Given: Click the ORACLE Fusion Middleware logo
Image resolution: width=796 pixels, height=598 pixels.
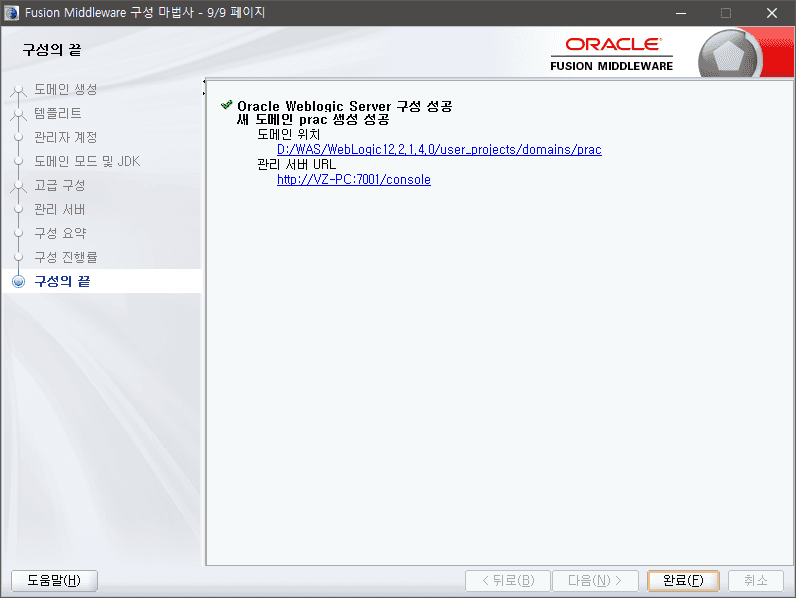Looking at the screenshot, I should tap(612, 54).
